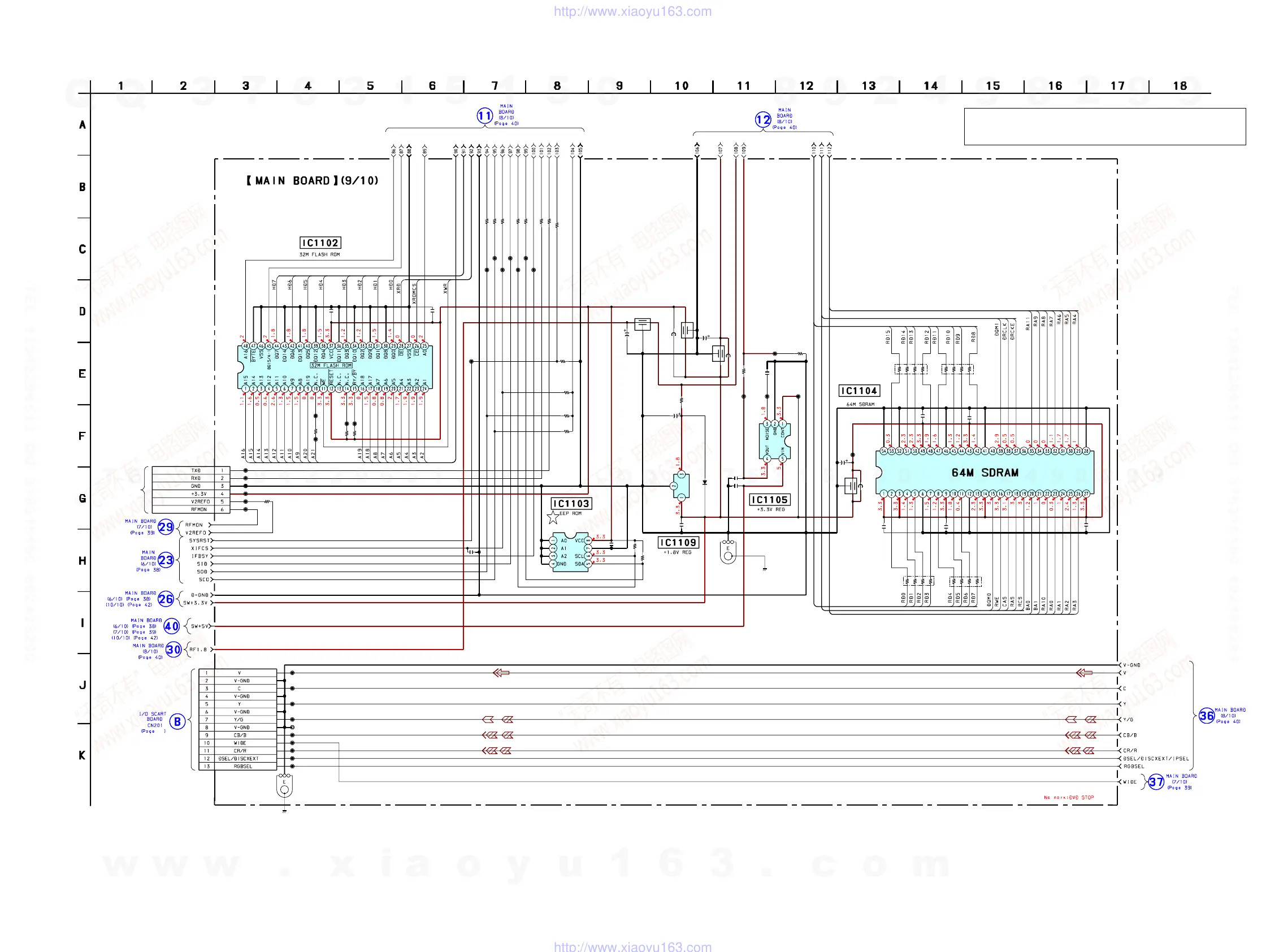
Task: Click the IC1105 3.3V regulator label
Action: click(769, 500)
